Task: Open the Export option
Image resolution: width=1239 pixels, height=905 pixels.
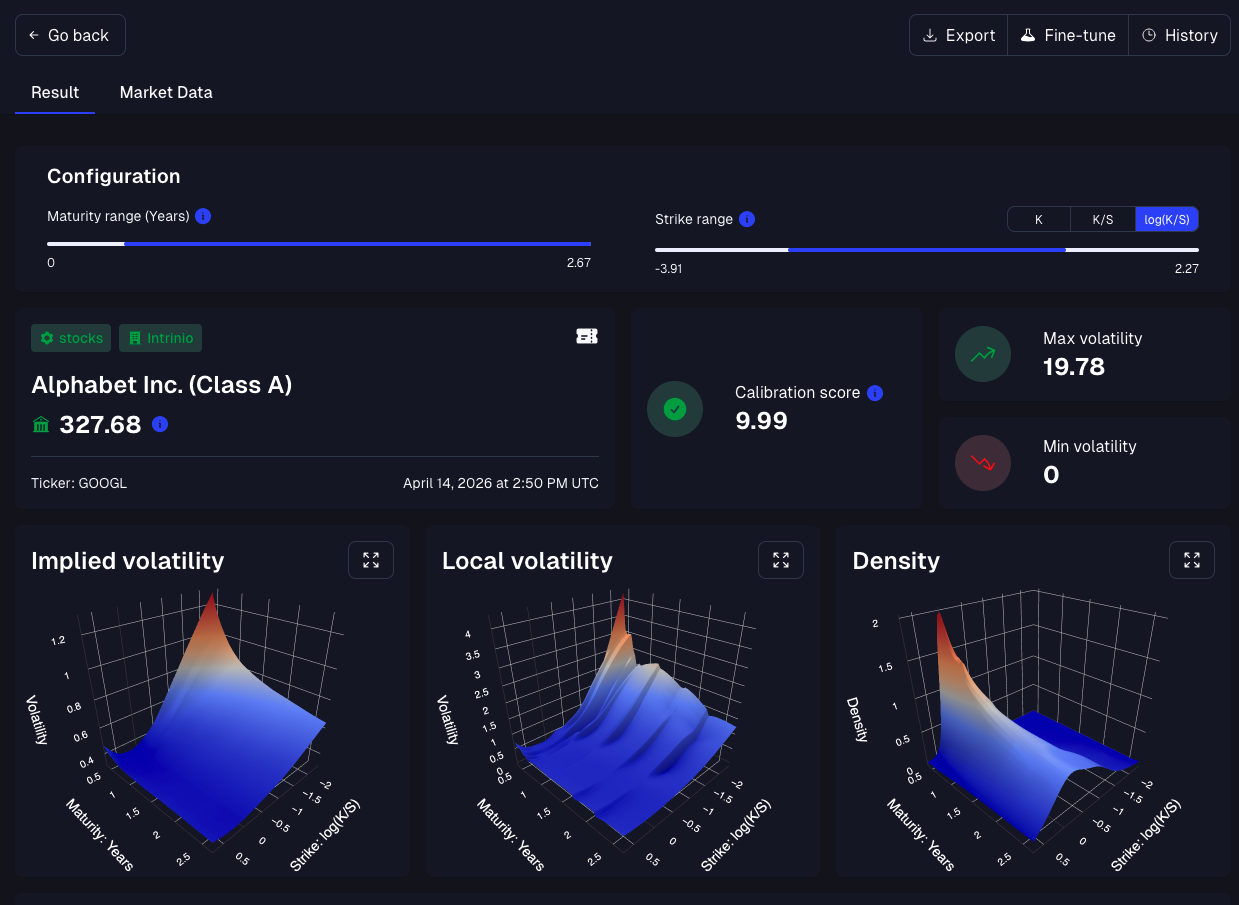Action: click(x=958, y=35)
